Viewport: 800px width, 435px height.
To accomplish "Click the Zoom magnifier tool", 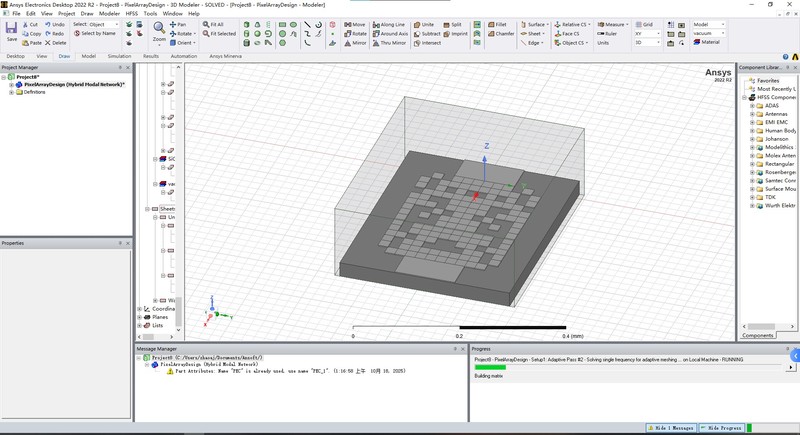I will point(159,30).
